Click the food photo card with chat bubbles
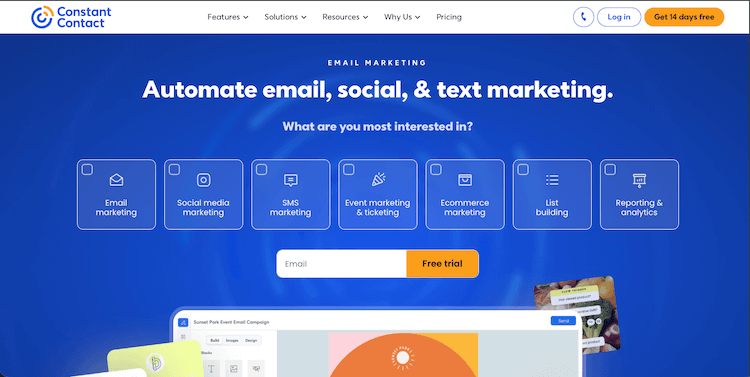750x377 pixels. coord(577,314)
